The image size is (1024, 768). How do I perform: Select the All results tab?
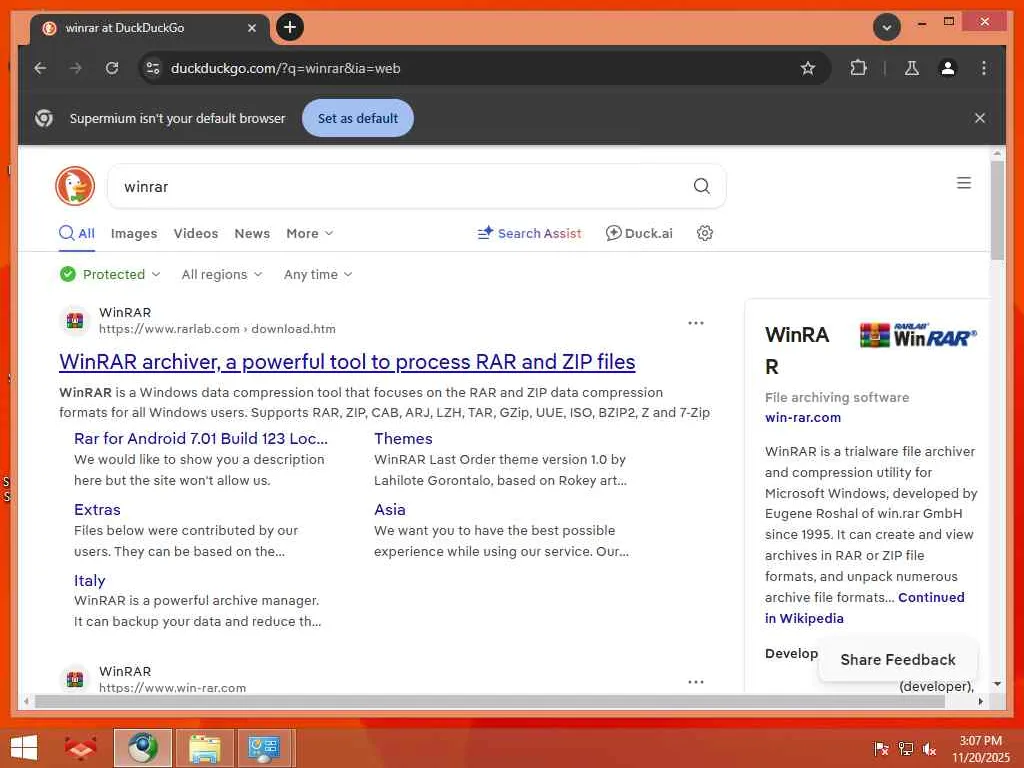point(77,233)
